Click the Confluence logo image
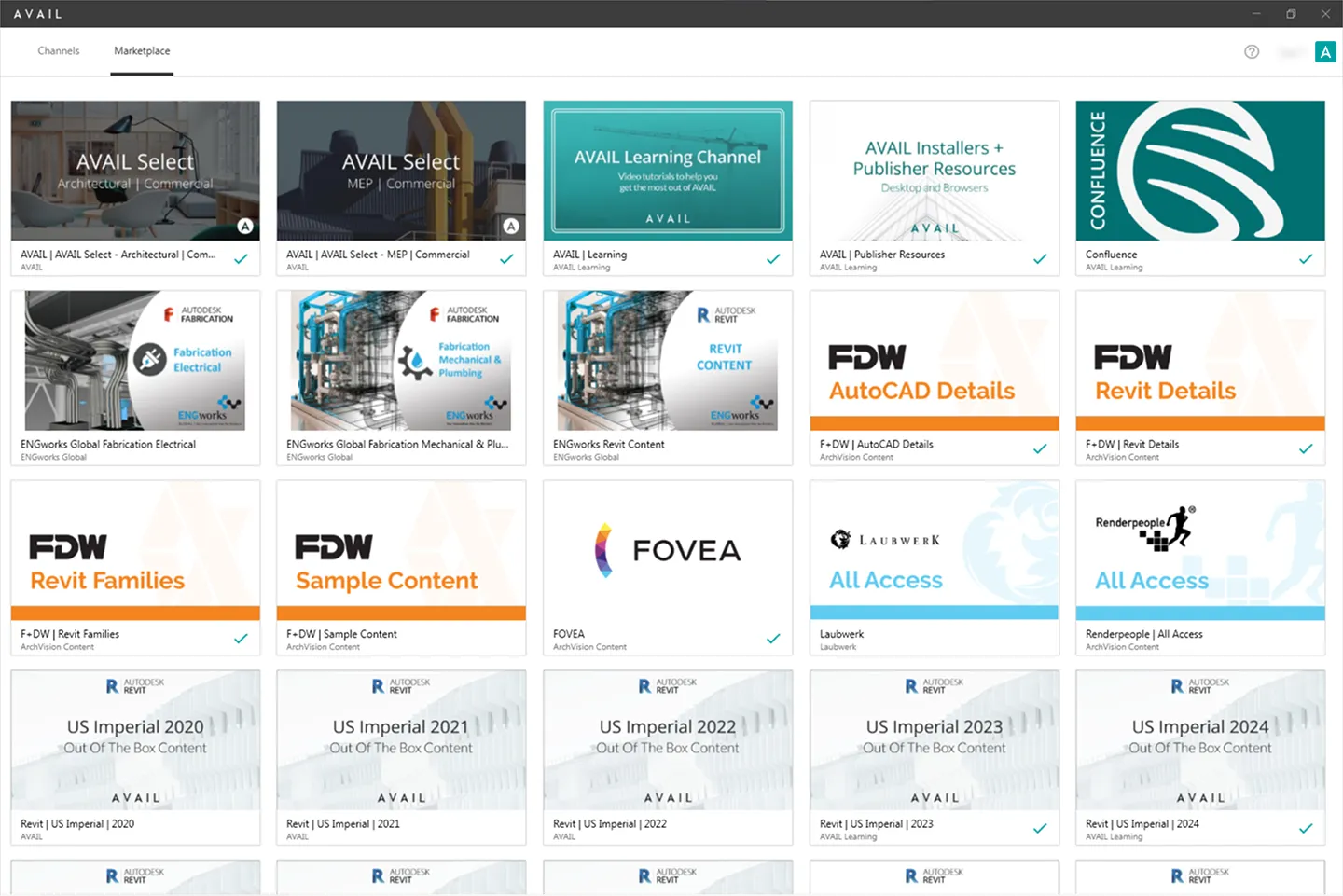This screenshot has height=896, width=1343. tap(1200, 171)
